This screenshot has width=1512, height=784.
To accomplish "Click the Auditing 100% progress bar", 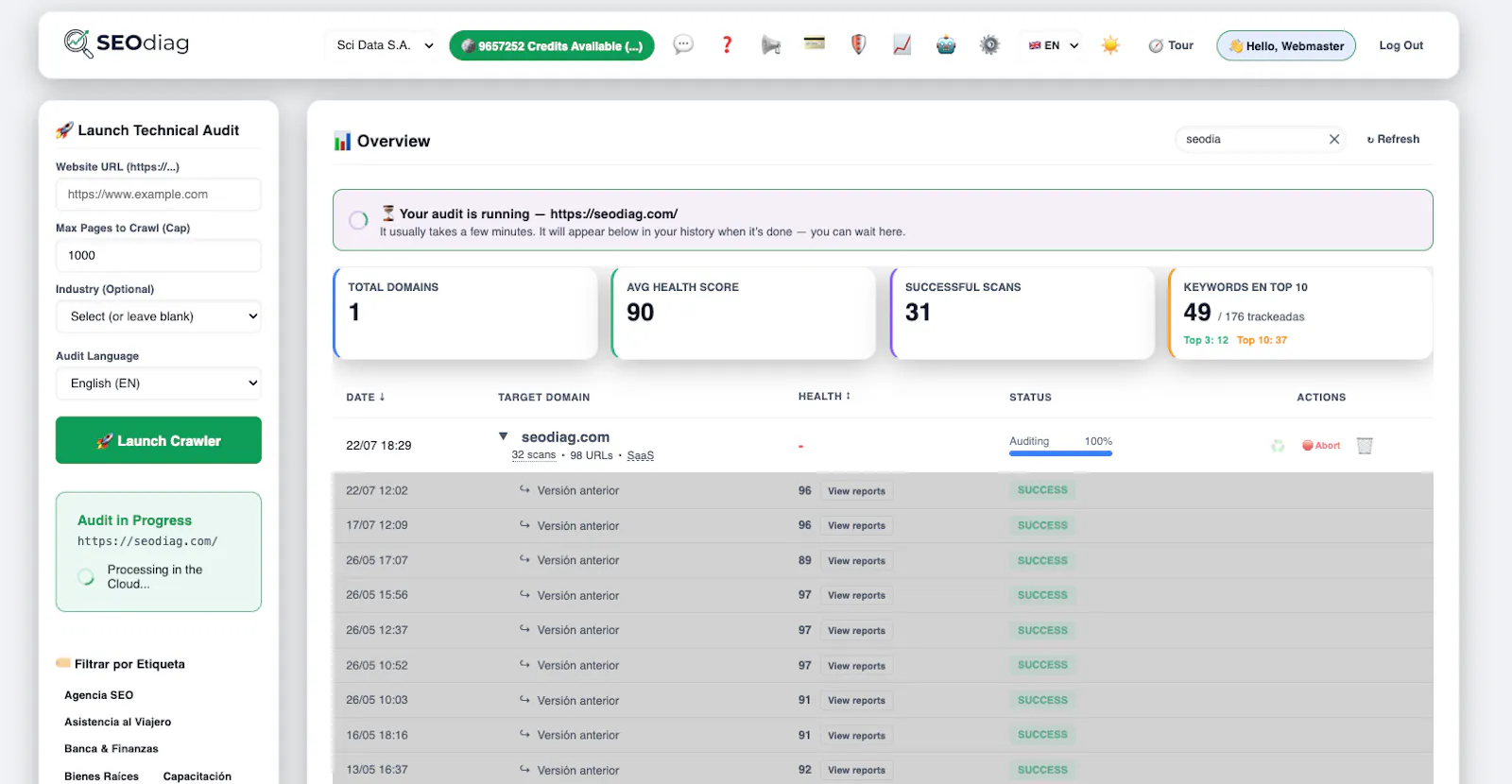I will [1060, 453].
